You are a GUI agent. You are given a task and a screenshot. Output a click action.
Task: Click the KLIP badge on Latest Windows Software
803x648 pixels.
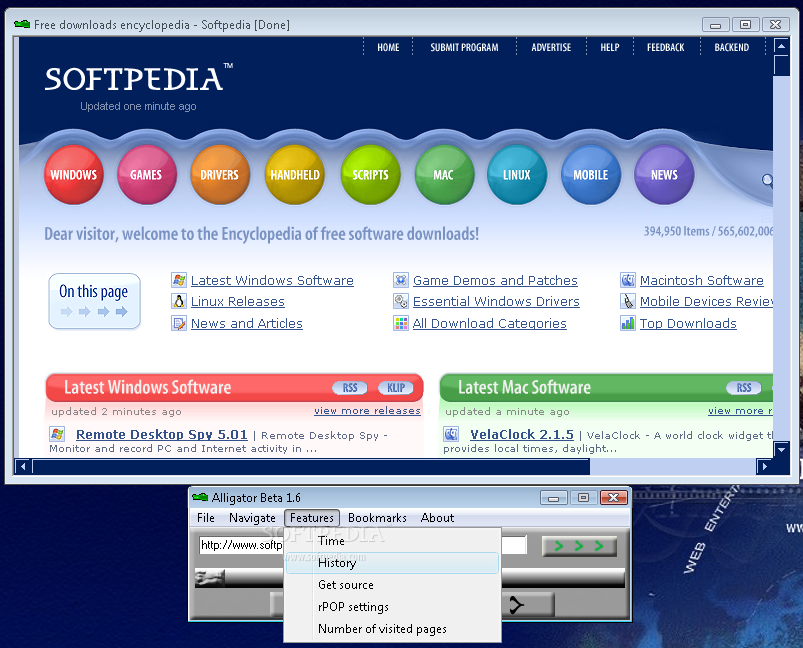pyautogui.click(x=395, y=388)
